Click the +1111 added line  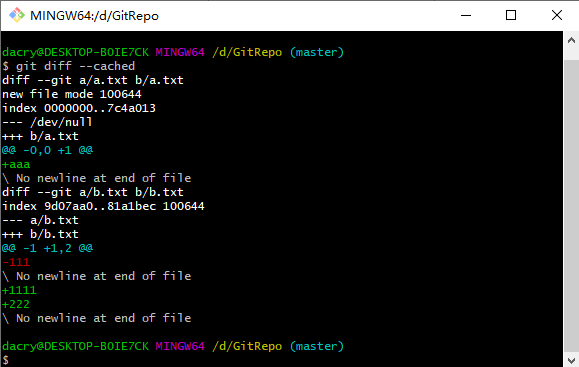click(x=19, y=290)
